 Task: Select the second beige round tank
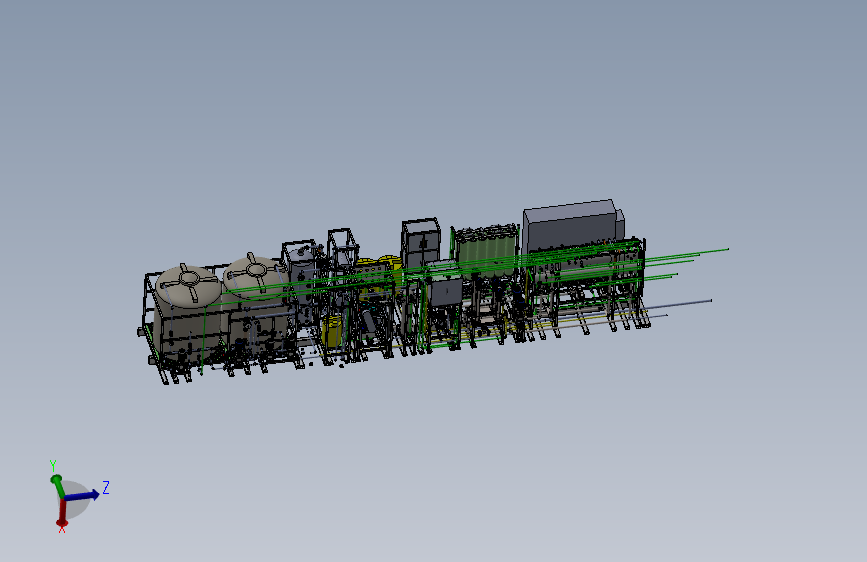255,304
